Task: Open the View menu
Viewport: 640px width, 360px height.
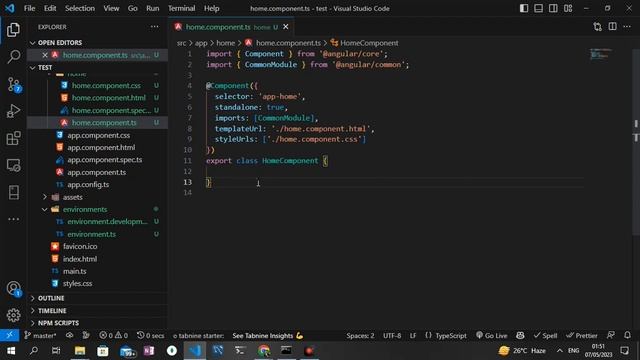Action: tap(111, 8)
